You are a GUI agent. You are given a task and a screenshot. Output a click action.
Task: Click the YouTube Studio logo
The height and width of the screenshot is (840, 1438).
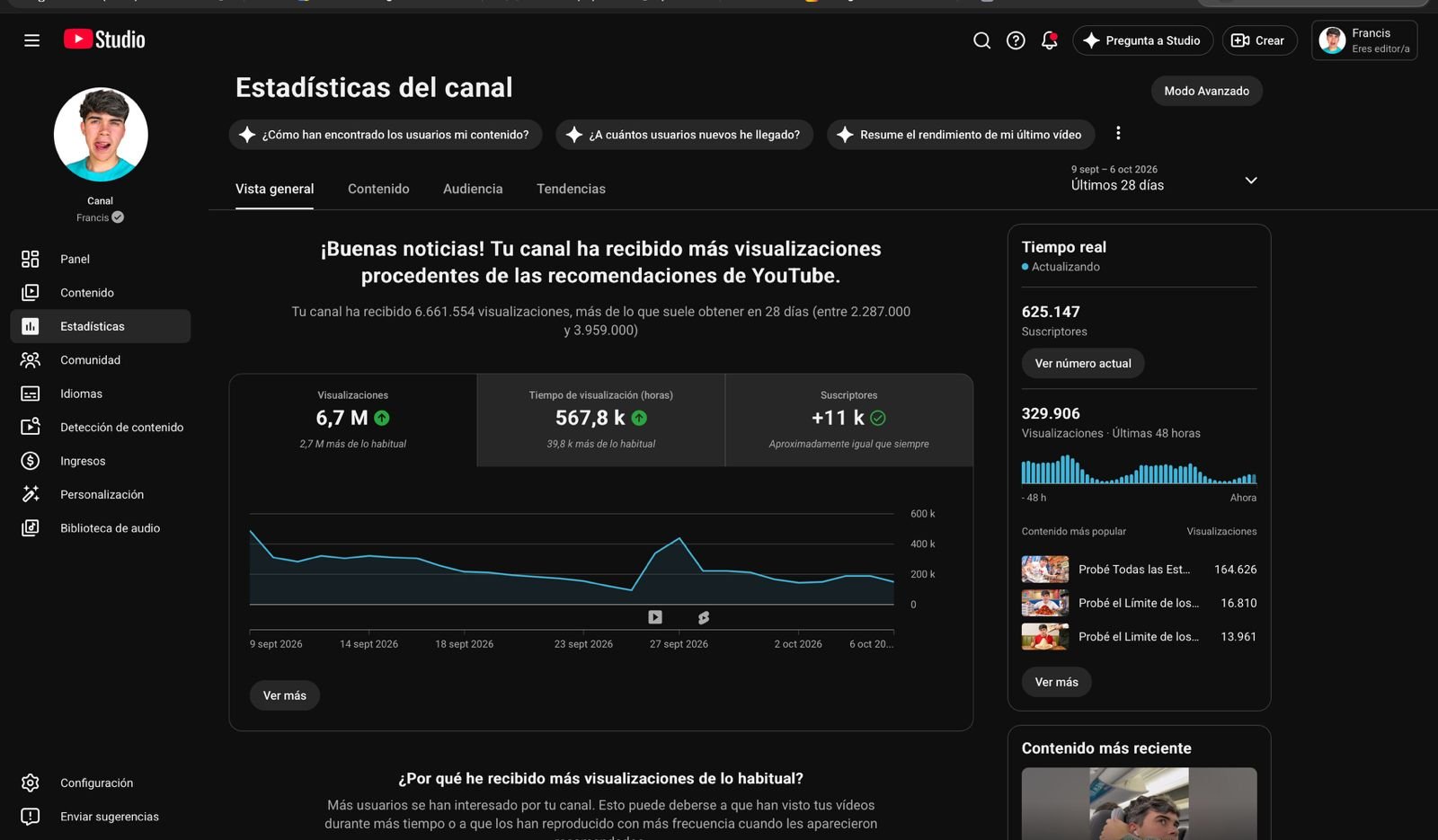[104, 40]
